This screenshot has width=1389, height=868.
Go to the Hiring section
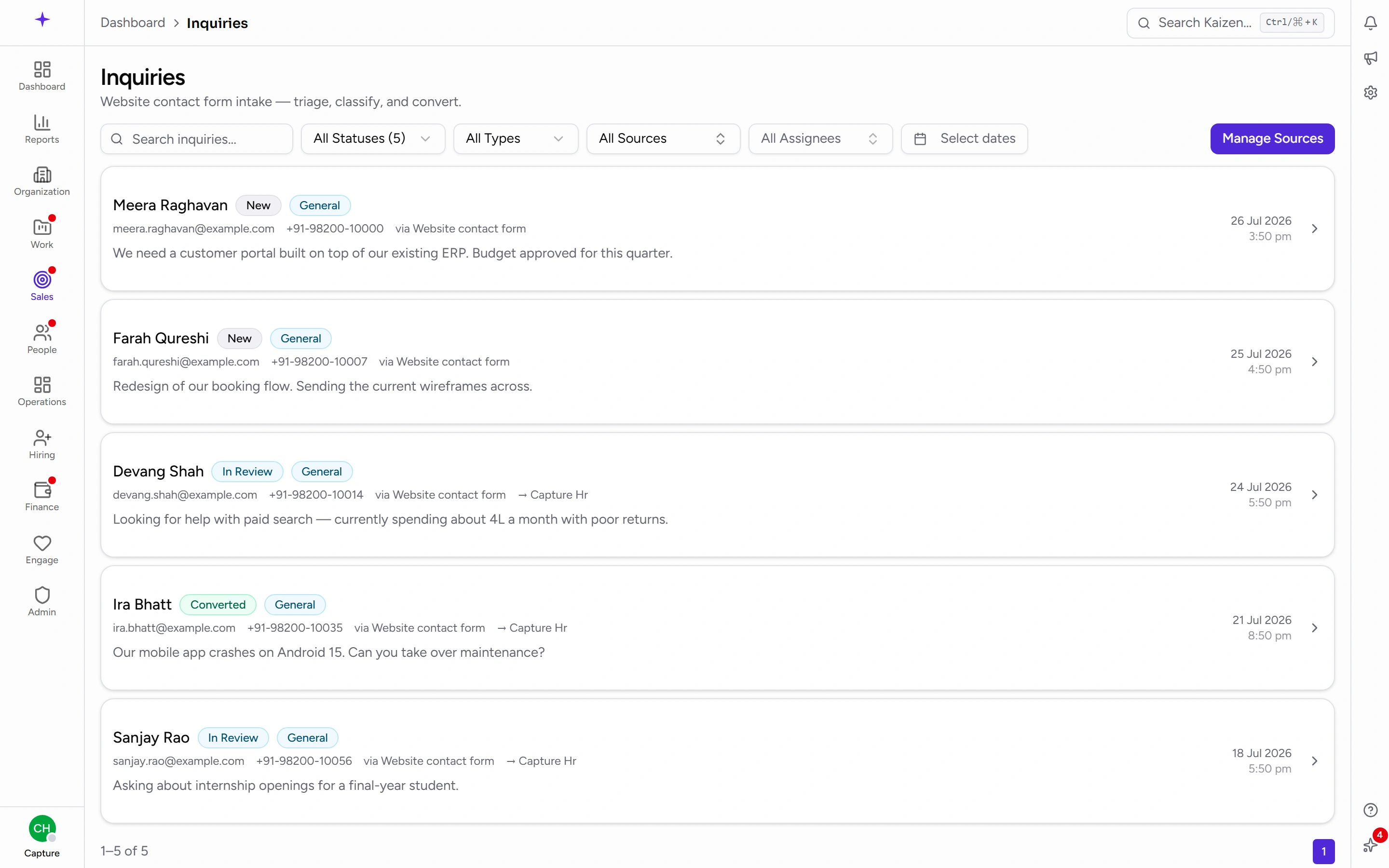pos(42,444)
